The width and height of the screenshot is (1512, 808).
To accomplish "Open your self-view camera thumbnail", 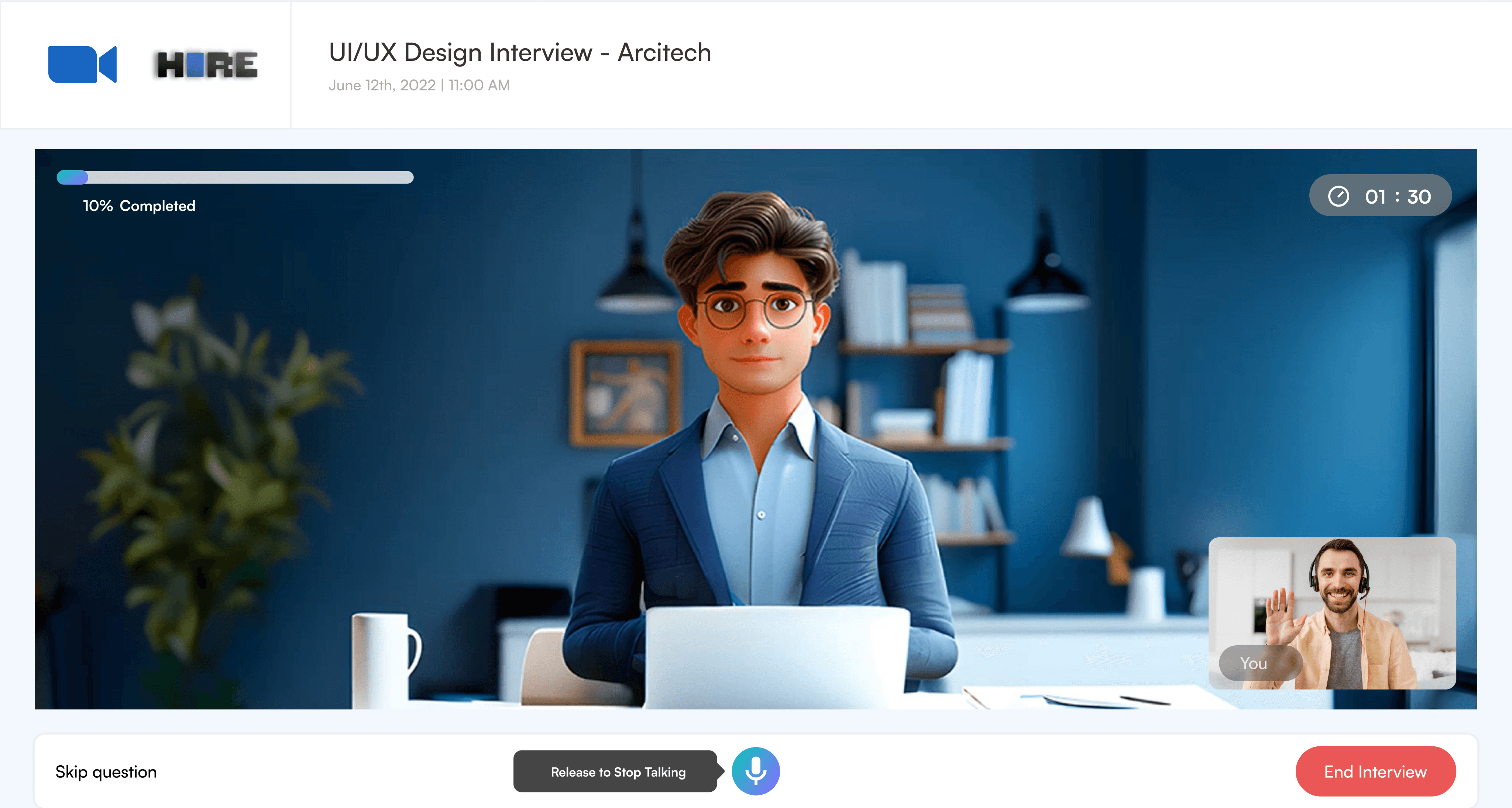I will (1332, 612).
